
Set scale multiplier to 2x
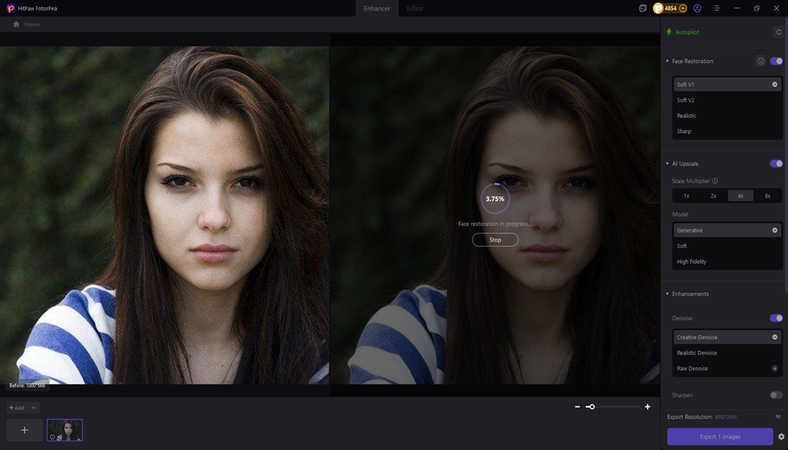pos(714,196)
